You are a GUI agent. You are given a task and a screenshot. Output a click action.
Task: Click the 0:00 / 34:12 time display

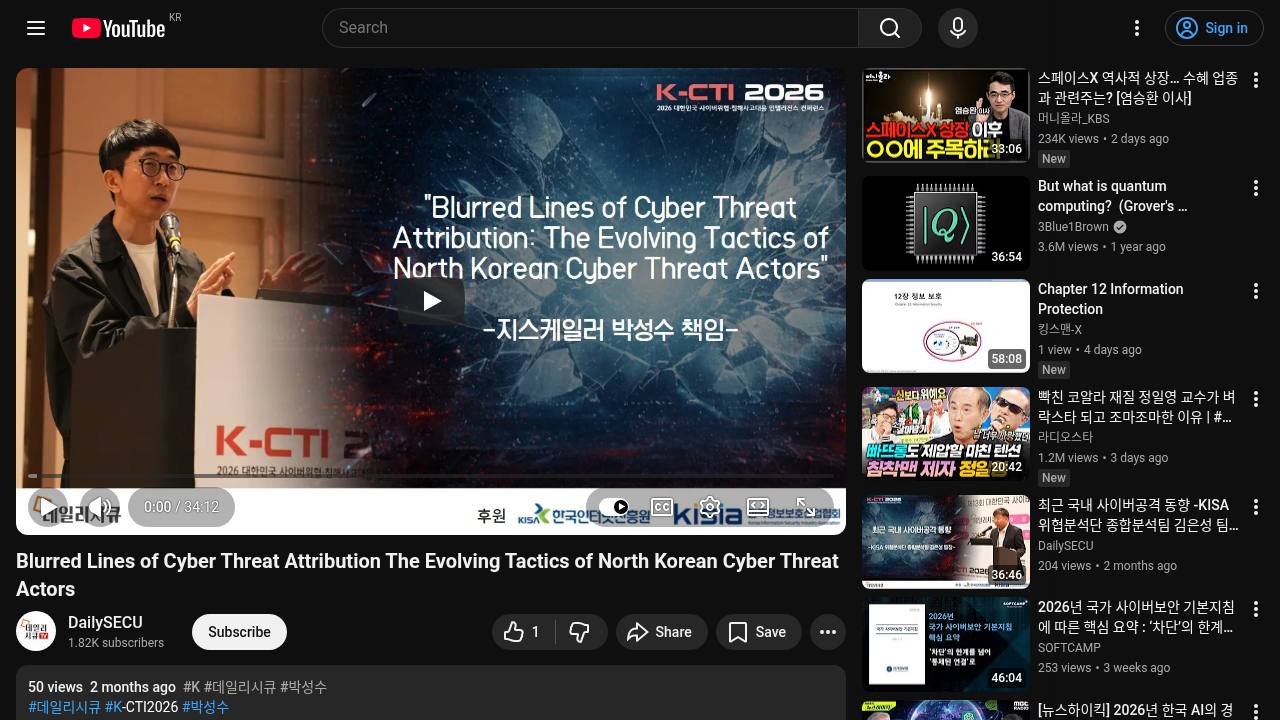pos(181,507)
